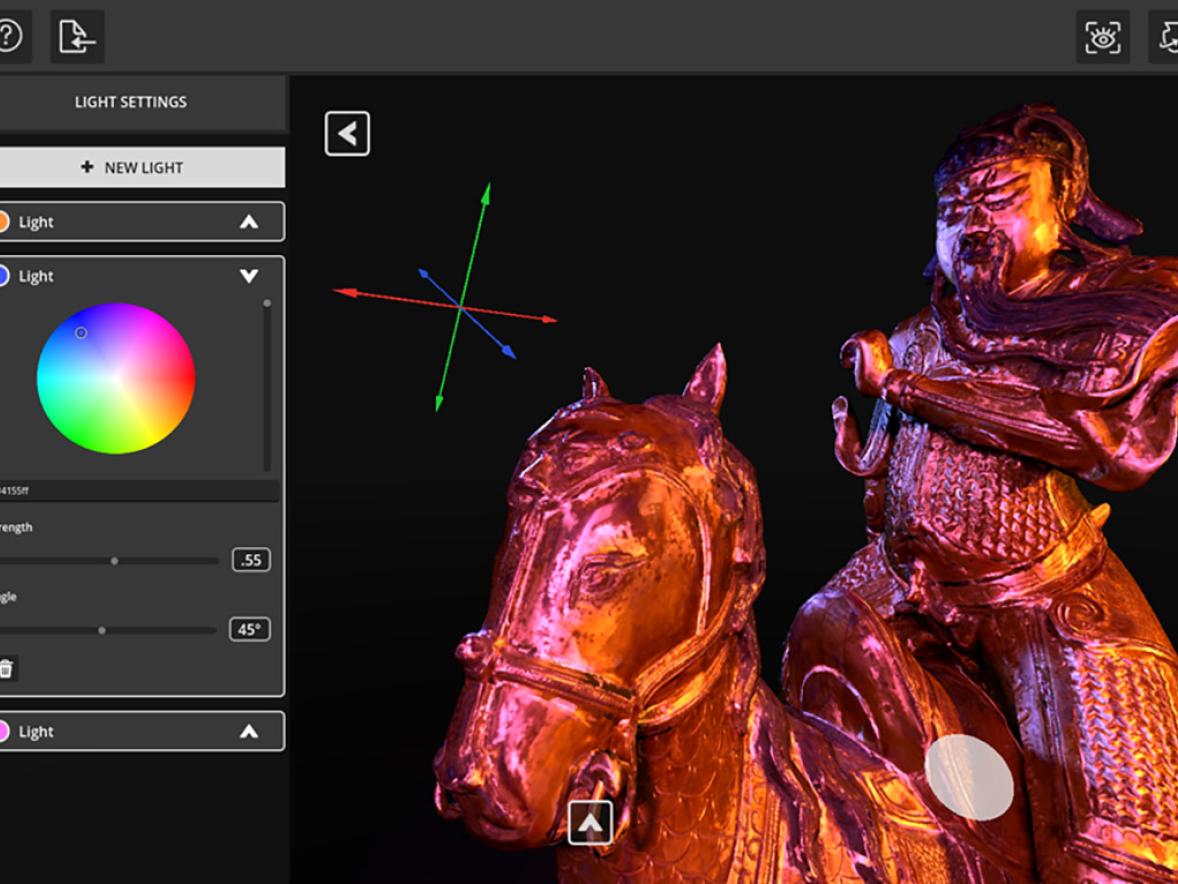Click the green Y axis arrow of the gizmo
1178x884 pixels.
click(486, 192)
